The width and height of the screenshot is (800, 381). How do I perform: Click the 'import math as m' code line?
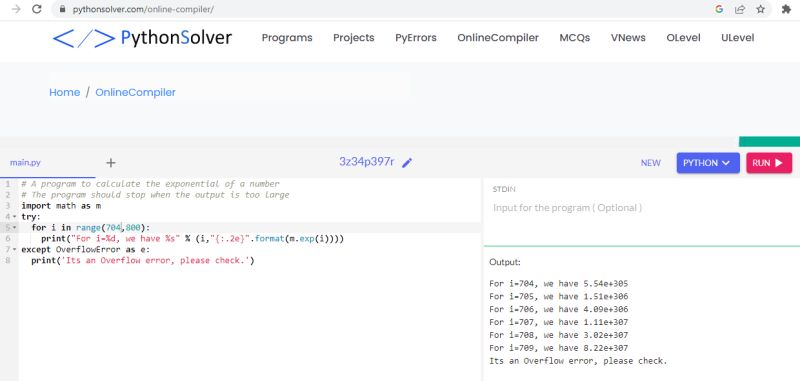coord(61,206)
